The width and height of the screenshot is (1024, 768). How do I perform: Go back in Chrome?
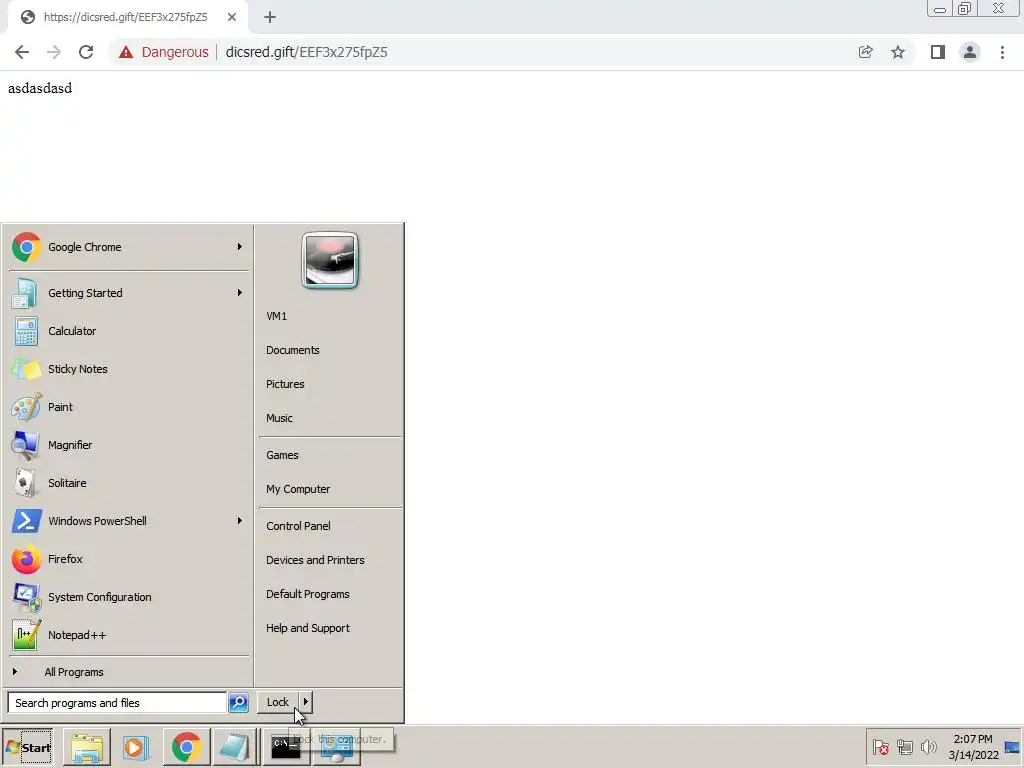[x=22, y=52]
